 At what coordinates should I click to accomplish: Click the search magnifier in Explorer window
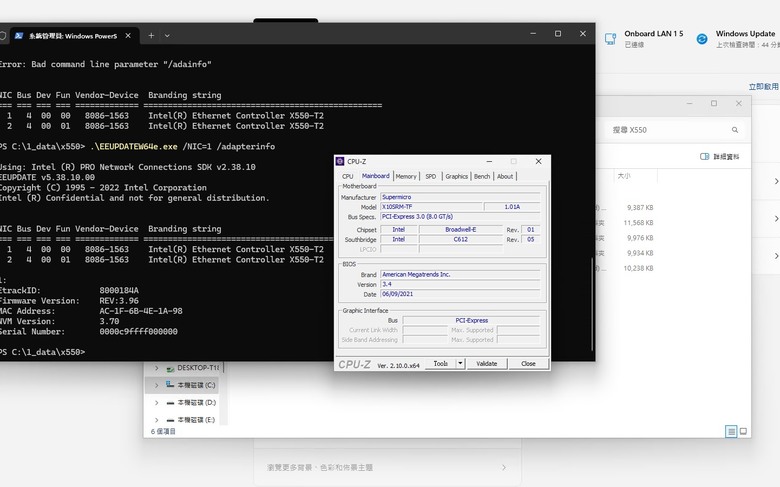tap(735, 130)
